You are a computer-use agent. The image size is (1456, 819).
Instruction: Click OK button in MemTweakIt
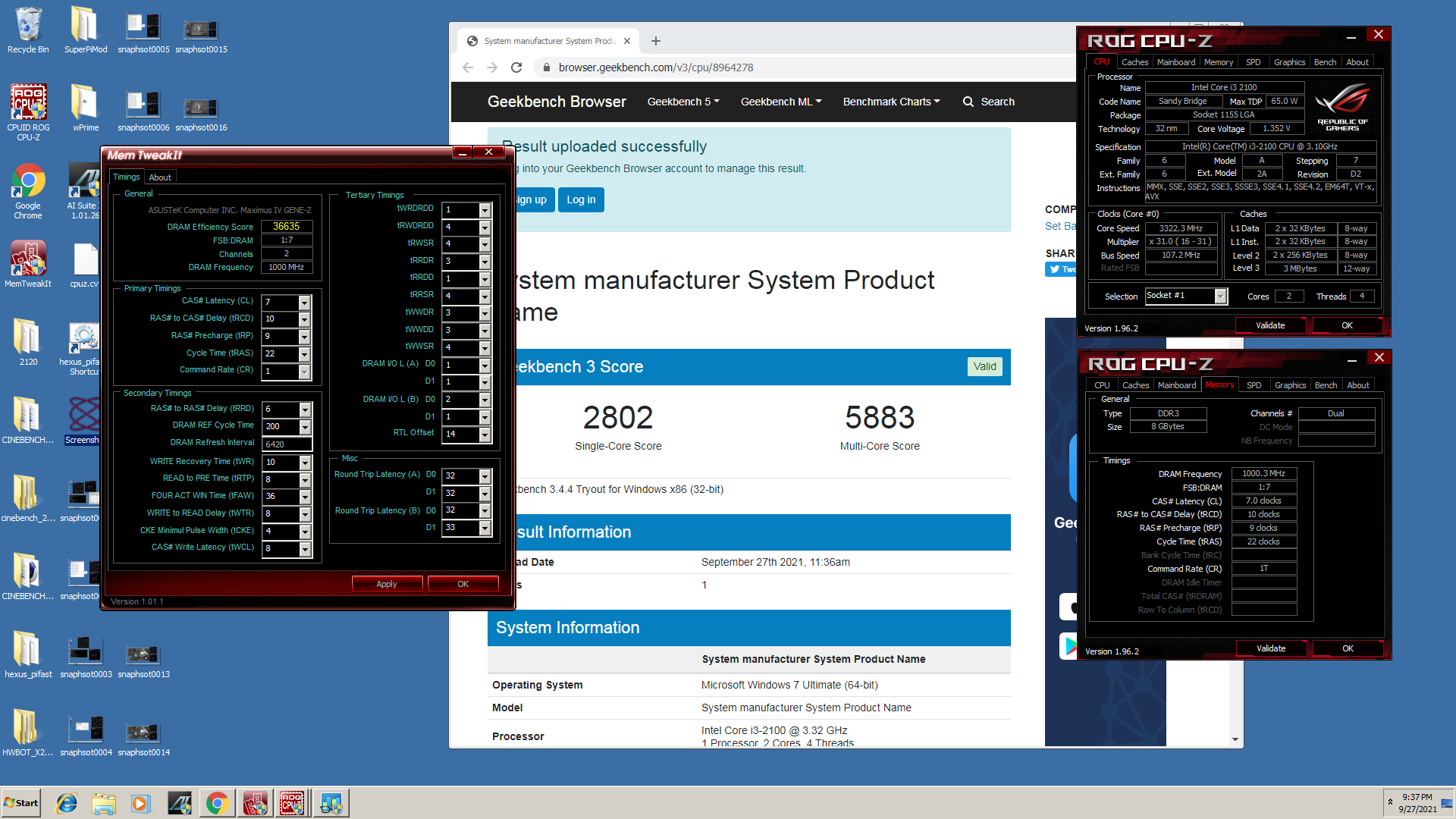point(463,584)
